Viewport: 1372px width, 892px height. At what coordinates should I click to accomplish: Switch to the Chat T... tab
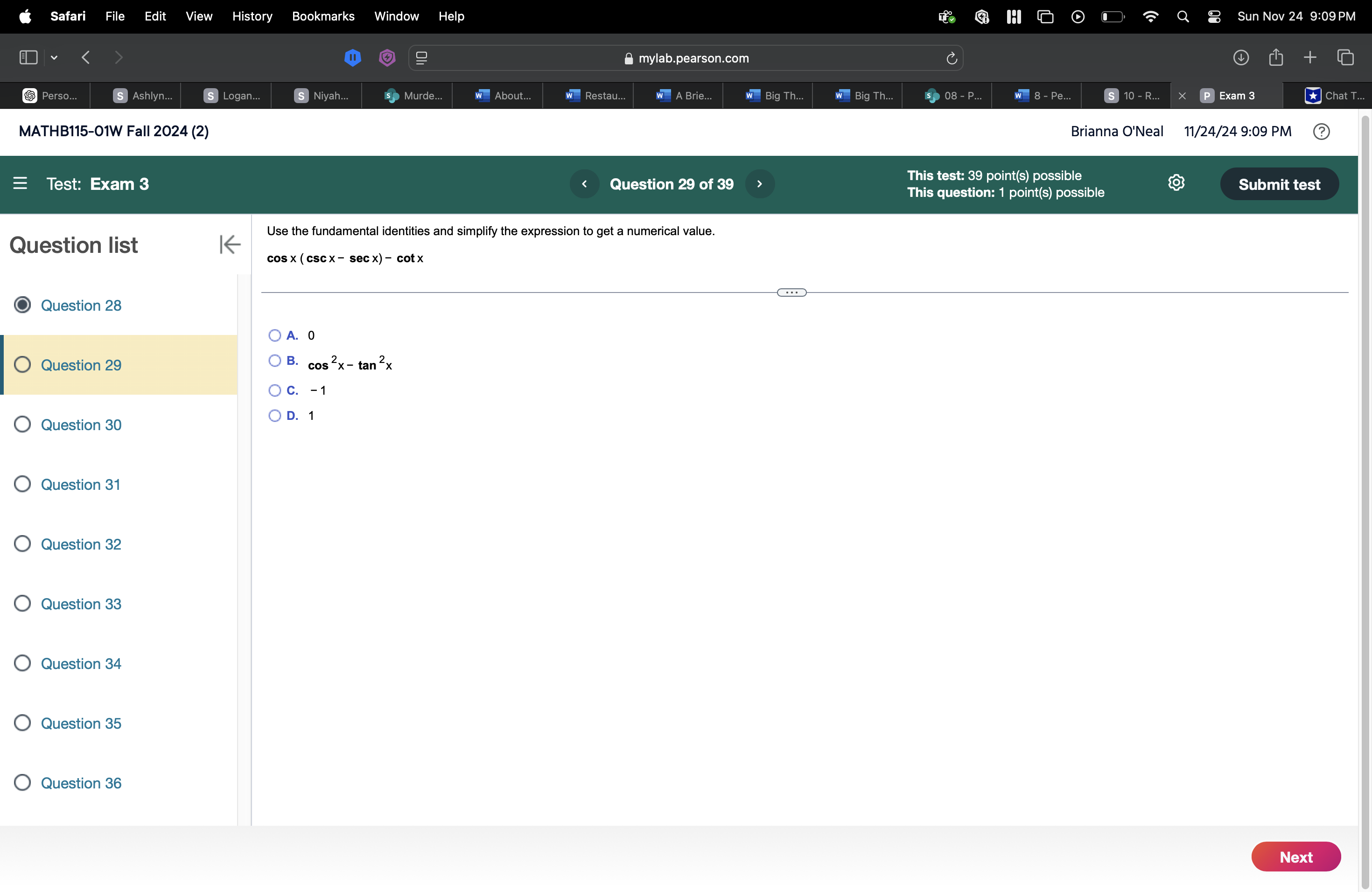pyautogui.click(x=1335, y=96)
